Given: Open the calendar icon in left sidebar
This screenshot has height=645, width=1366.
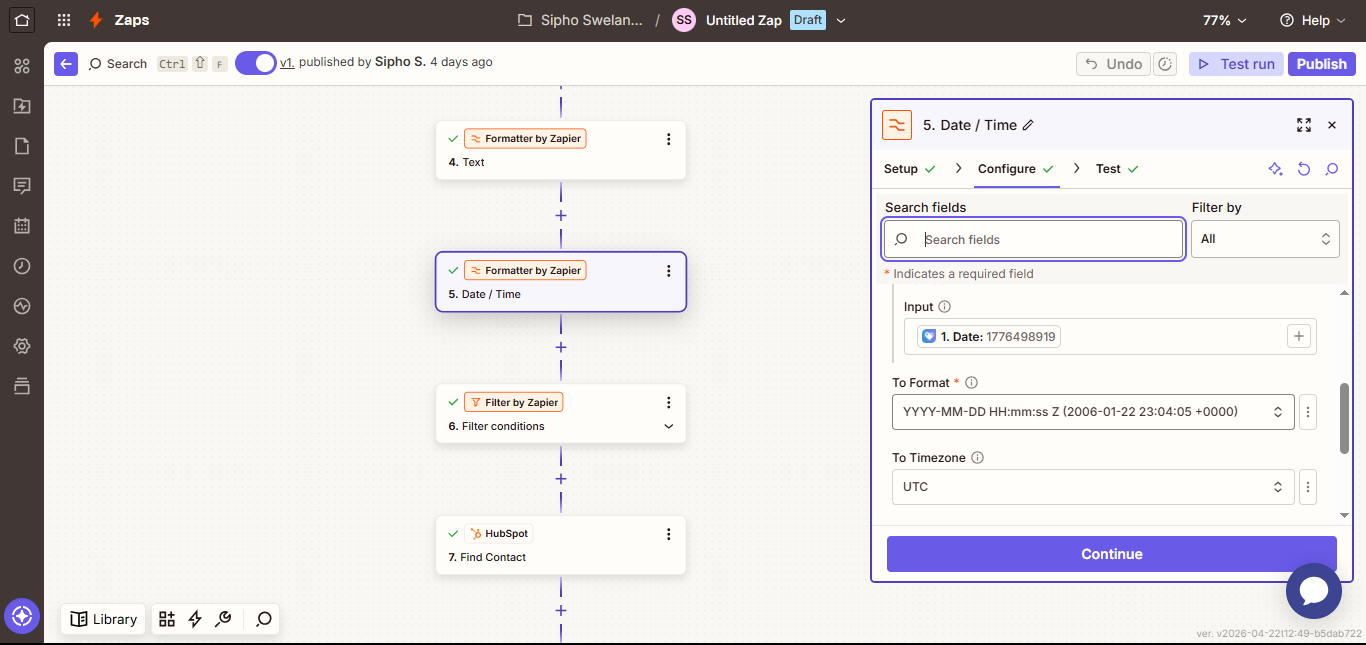Looking at the screenshot, I should pyautogui.click(x=22, y=226).
